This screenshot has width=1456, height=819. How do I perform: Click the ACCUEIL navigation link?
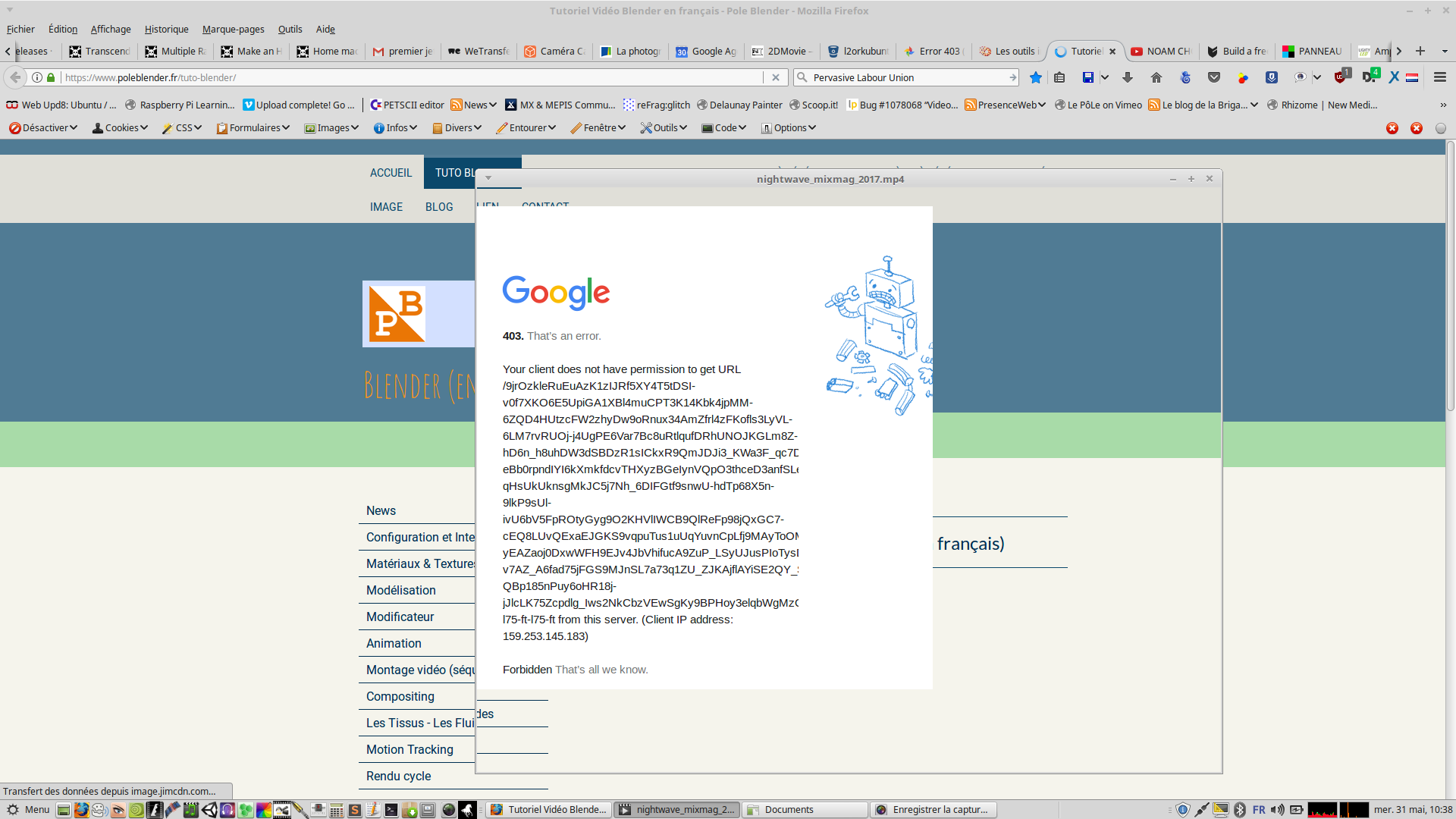coord(391,173)
